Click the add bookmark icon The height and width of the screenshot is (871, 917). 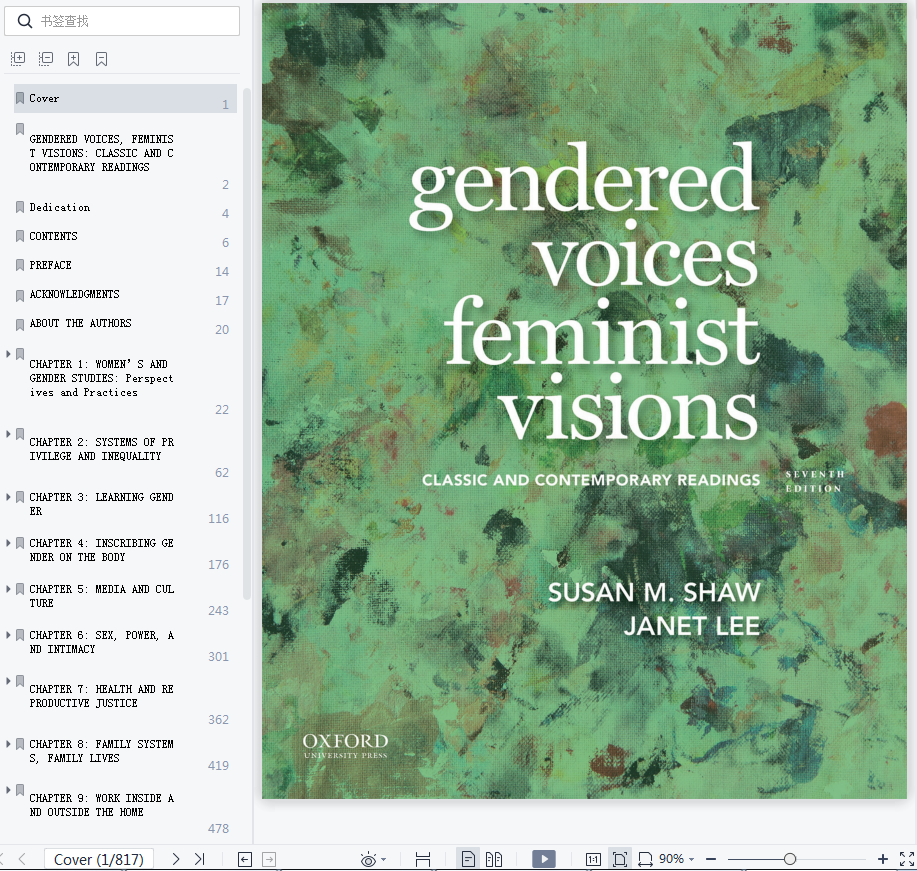click(x=74, y=58)
